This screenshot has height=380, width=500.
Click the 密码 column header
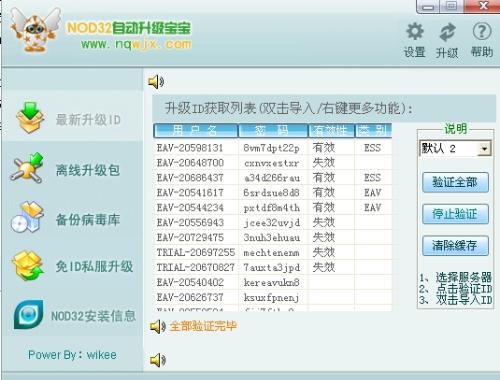(273, 130)
